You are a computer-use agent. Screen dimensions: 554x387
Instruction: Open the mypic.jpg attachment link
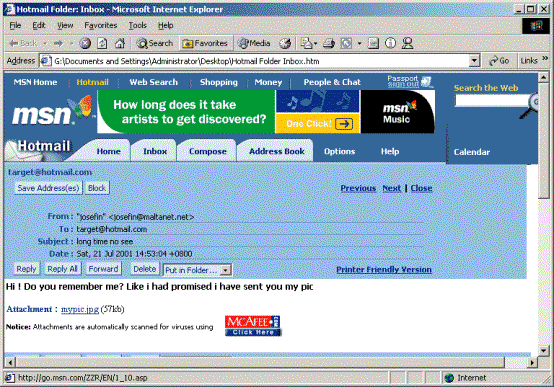[x=80, y=309]
